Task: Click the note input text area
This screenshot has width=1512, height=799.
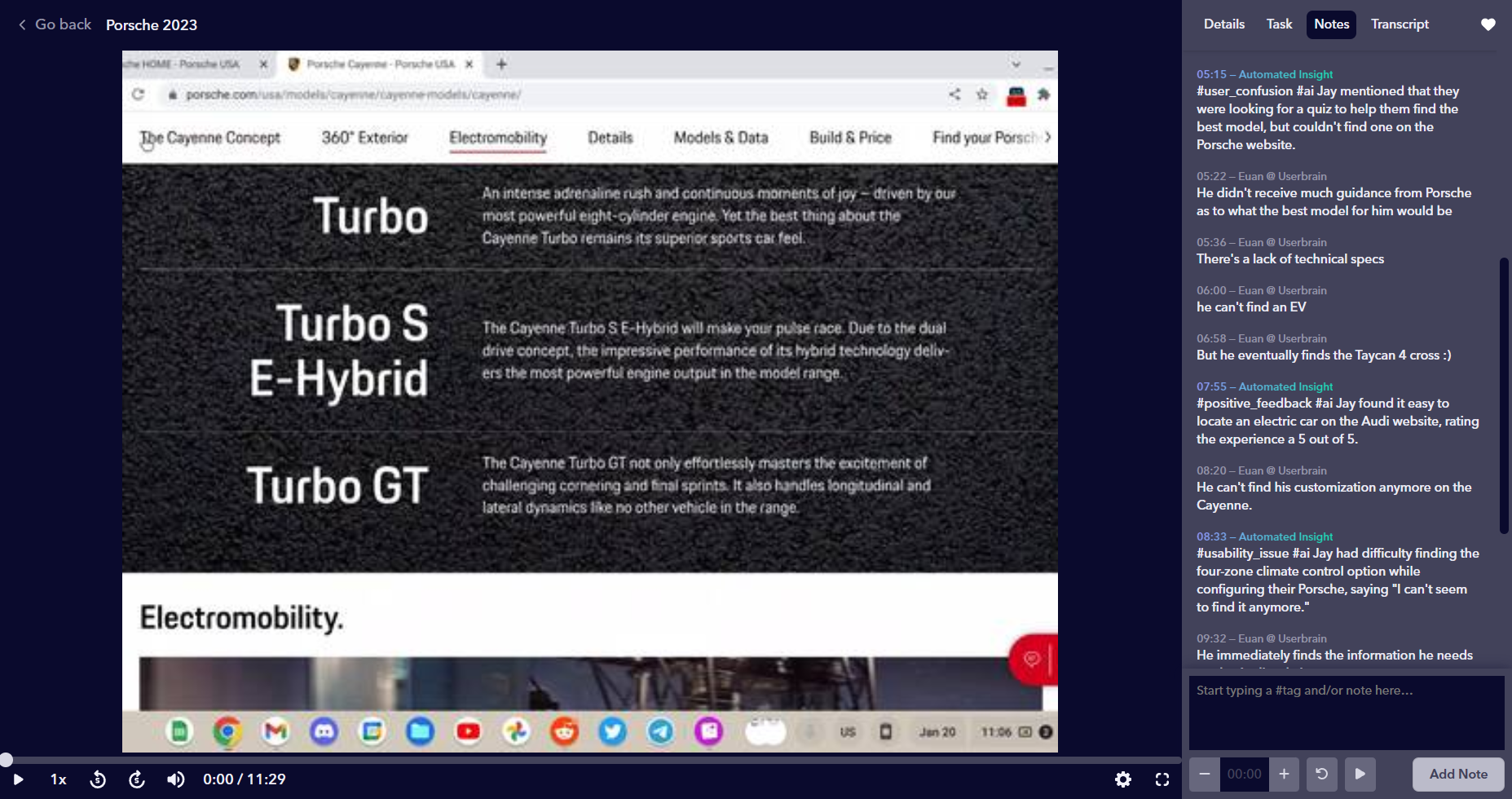Action: click(x=1347, y=713)
